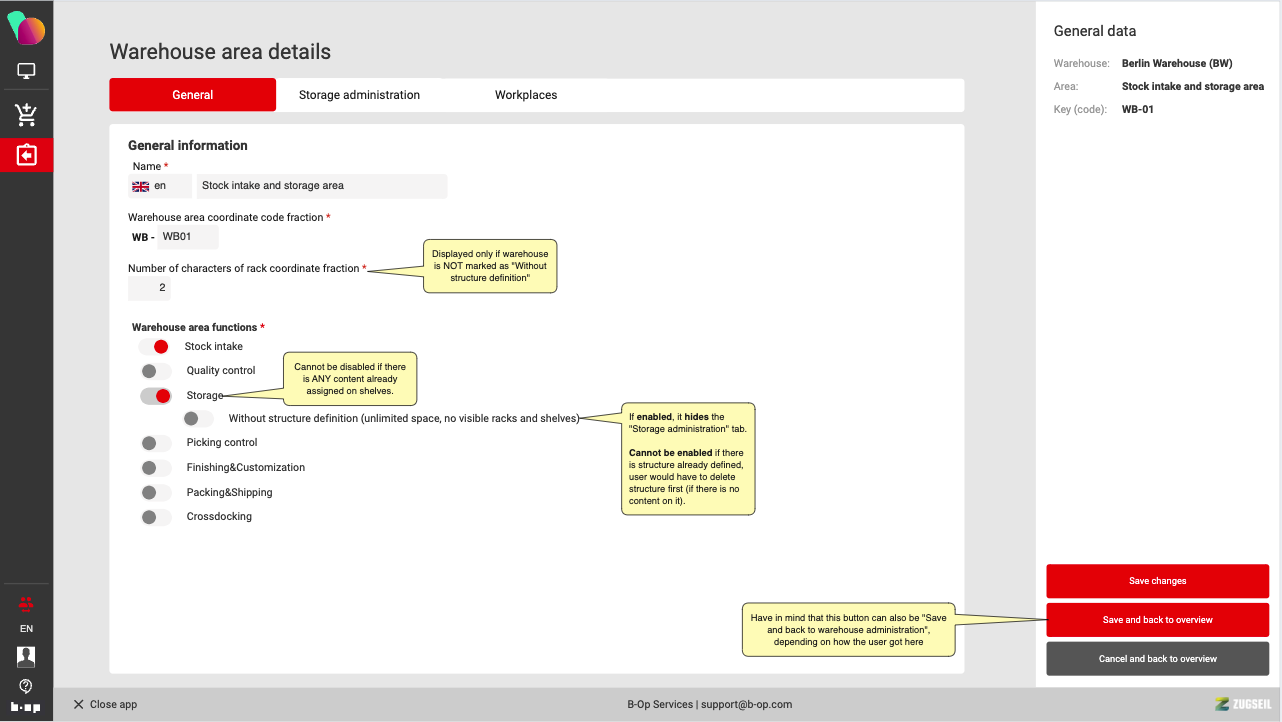Click the app logo in the sidebar

[26, 29]
